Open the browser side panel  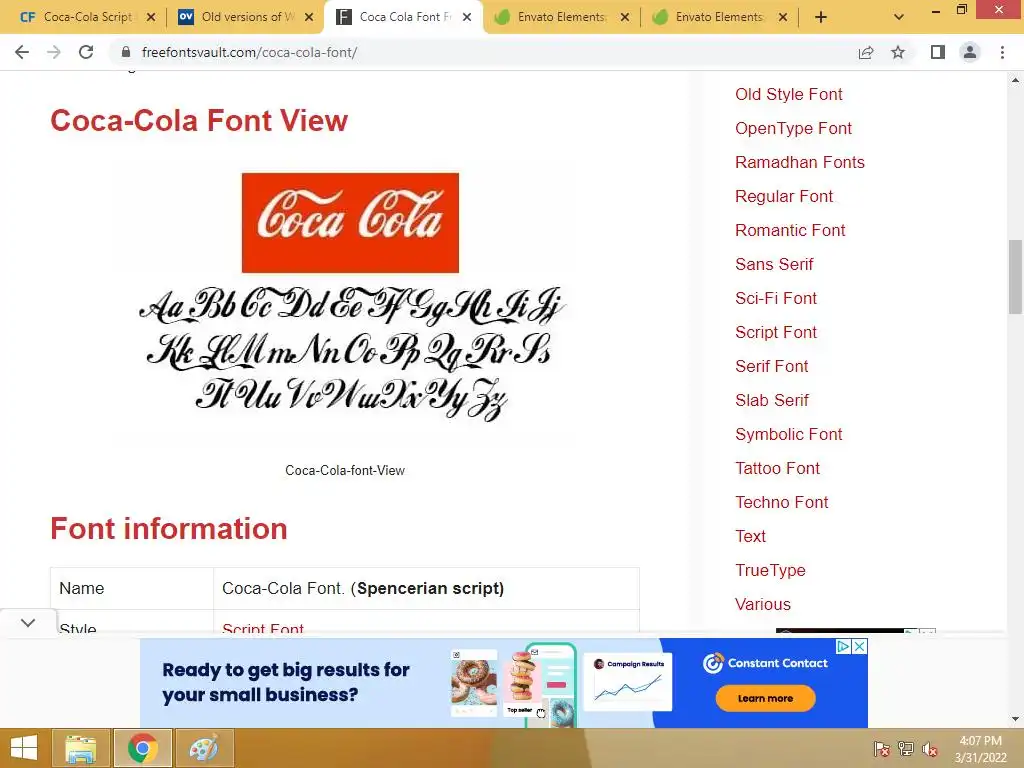tap(938, 52)
